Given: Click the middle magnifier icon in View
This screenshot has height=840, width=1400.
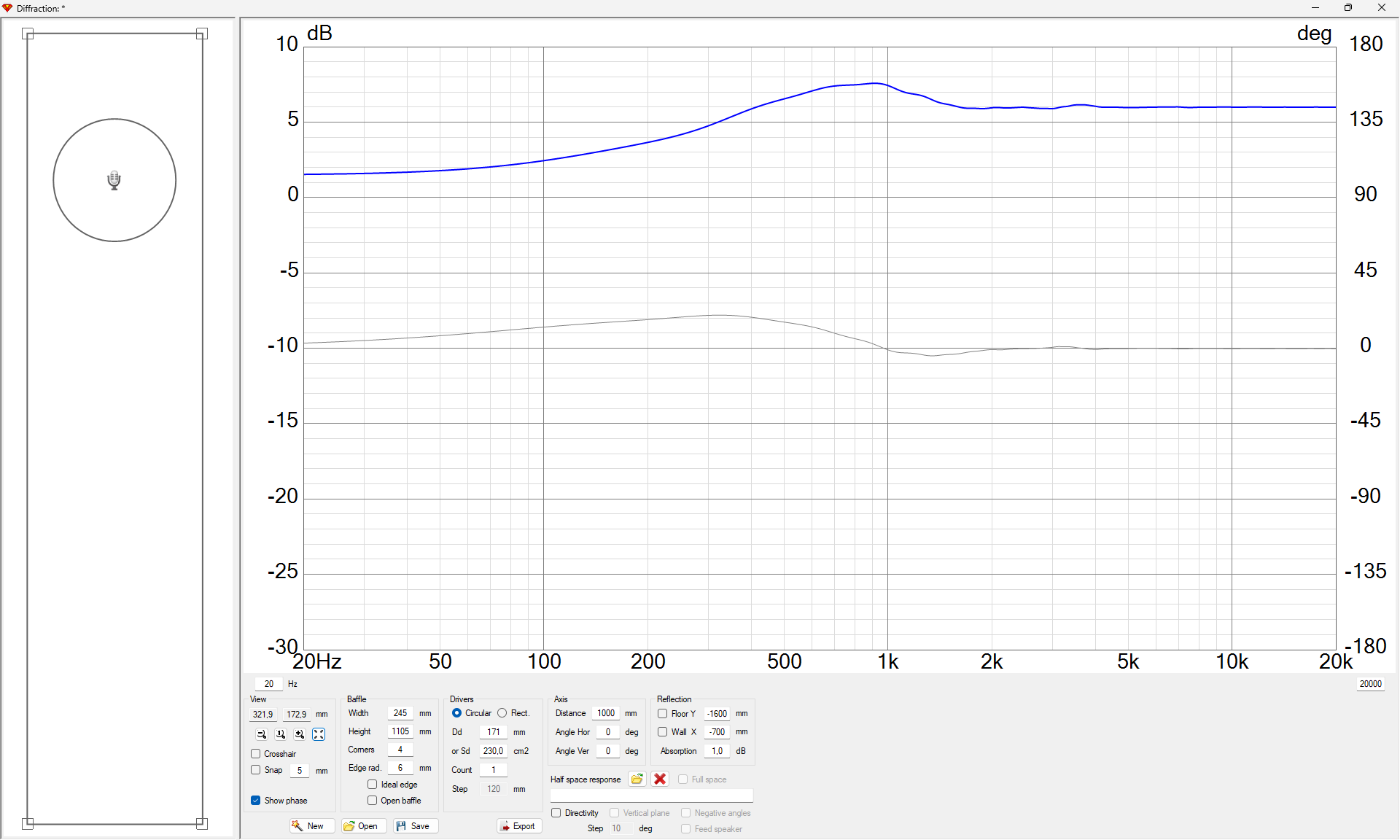Looking at the screenshot, I should pyautogui.click(x=280, y=734).
